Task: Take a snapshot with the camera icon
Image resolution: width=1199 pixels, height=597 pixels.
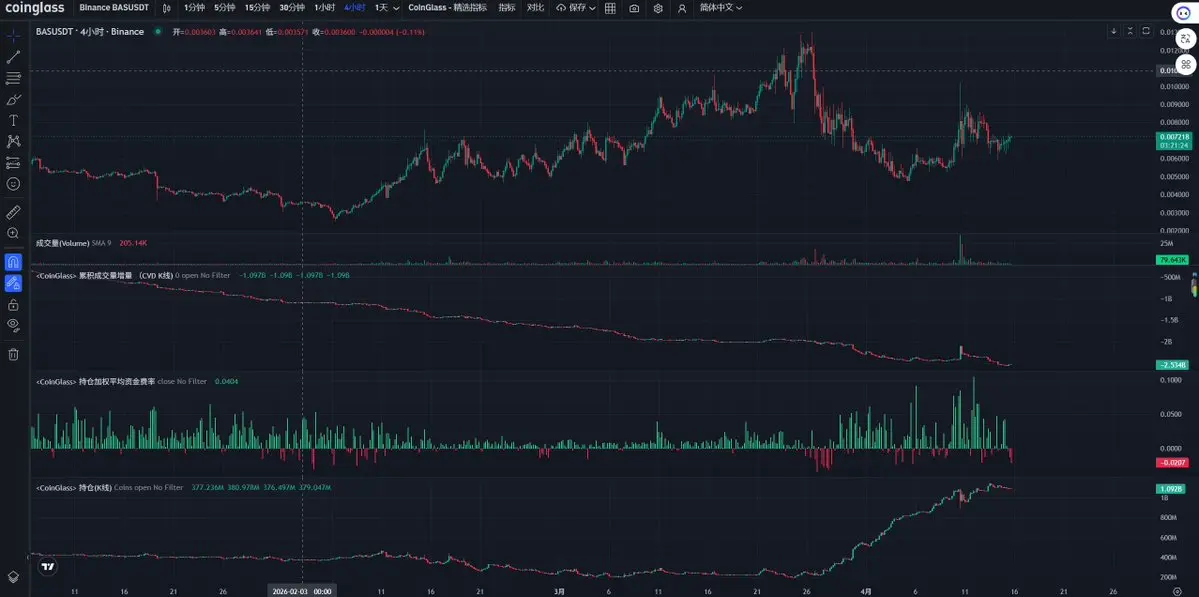Action: [x=635, y=8]
